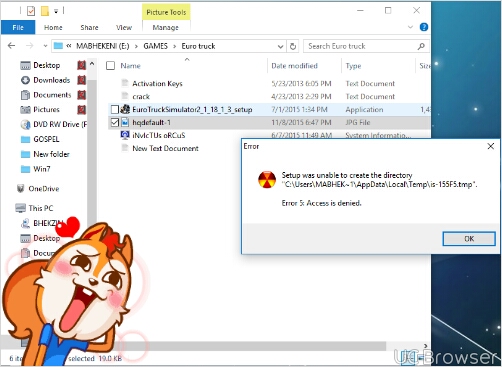Refresh the Euro truck folder view
The width and height of the screenshot is (502, 367).
pyautogui.click(x=293, y=46)
